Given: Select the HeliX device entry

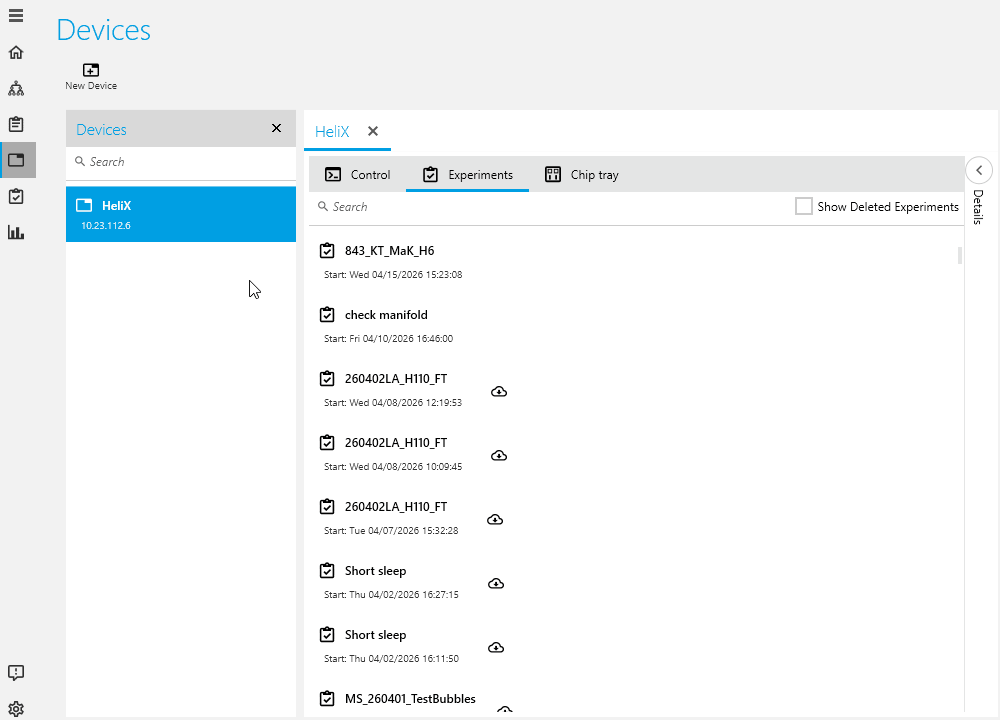Looking at the screenshot, I should point(180,214).
